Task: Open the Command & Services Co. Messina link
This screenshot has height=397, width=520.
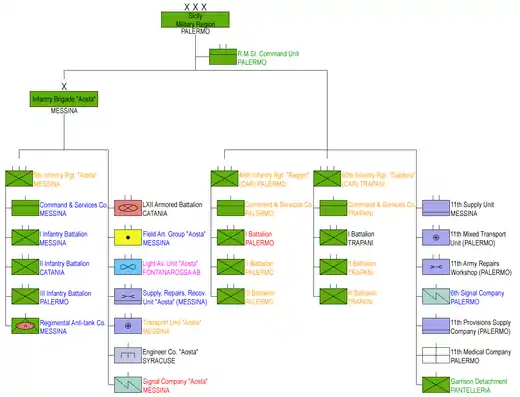Action: pos(74,209)
